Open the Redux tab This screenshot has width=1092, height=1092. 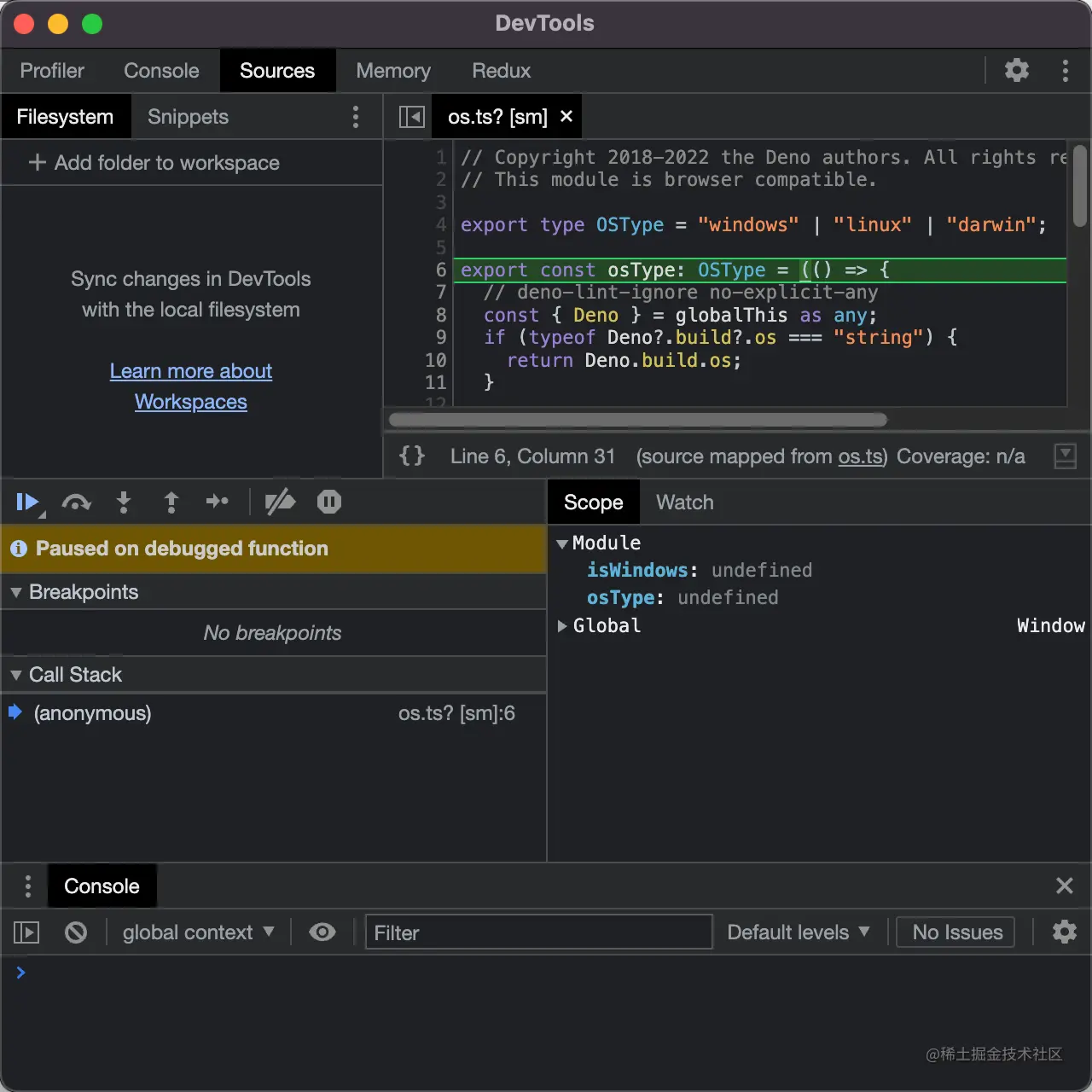click(x=502, y=71)
